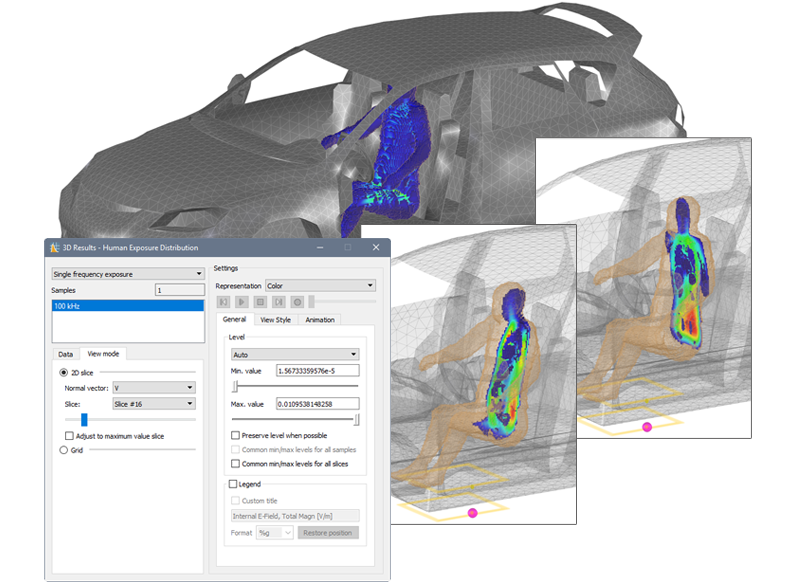
Task: Click the skip-to-last-frame animation icon
Action: [x=278, y=301]
